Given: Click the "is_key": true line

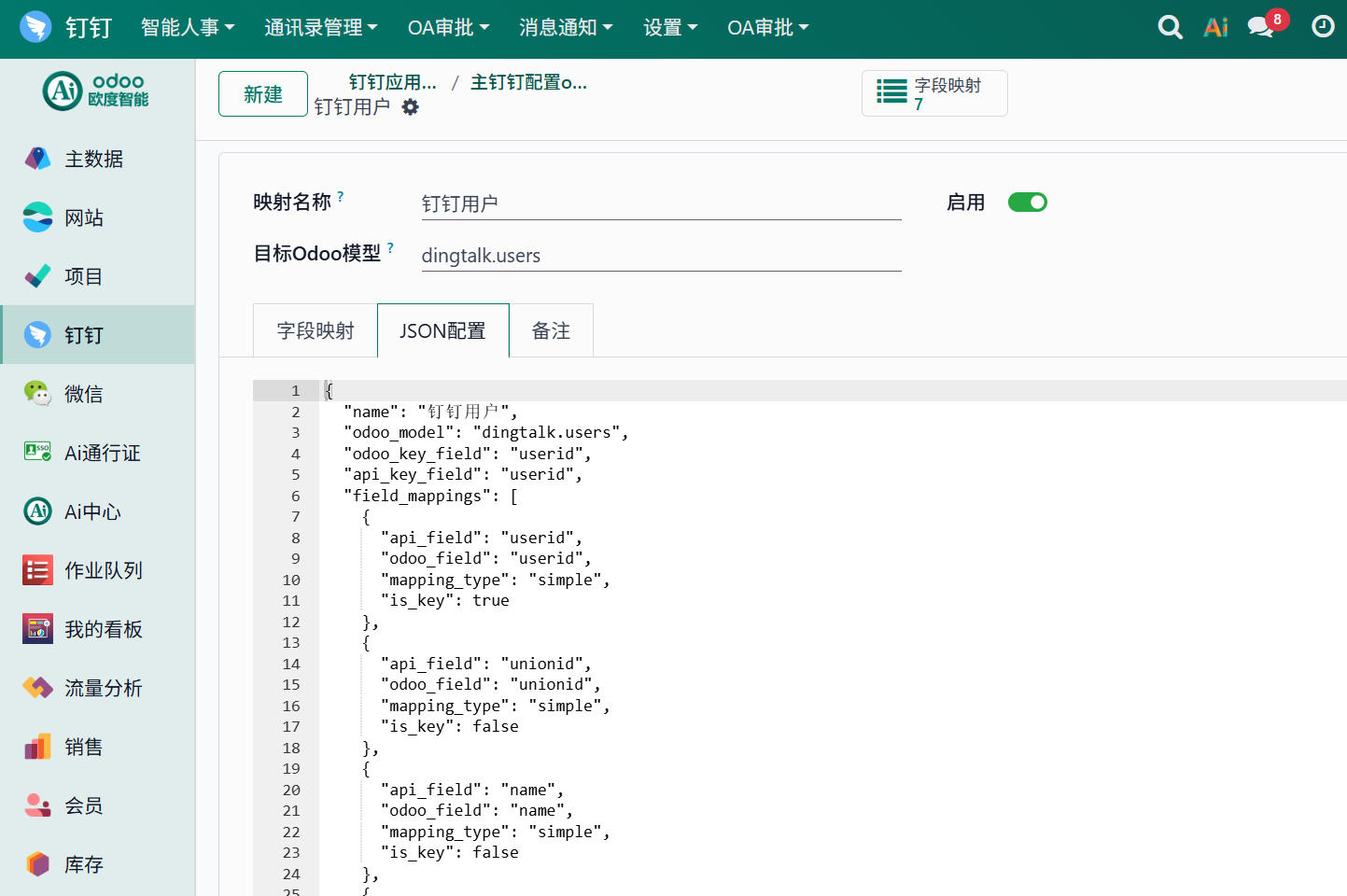Looking at the screenshot, I should point(444,601).
